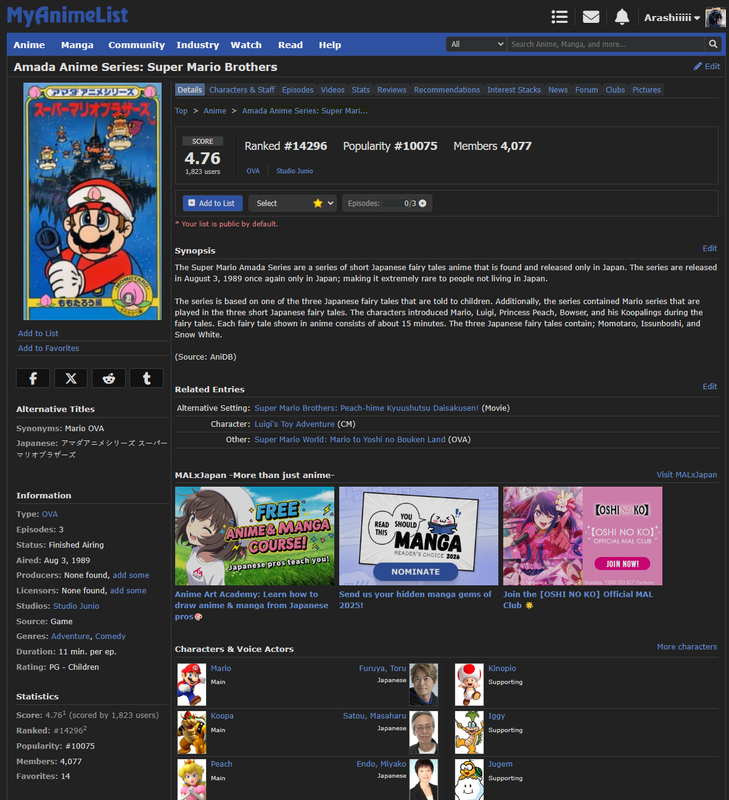Open the OSHI NO KO club banner

[x=583, y=536]
